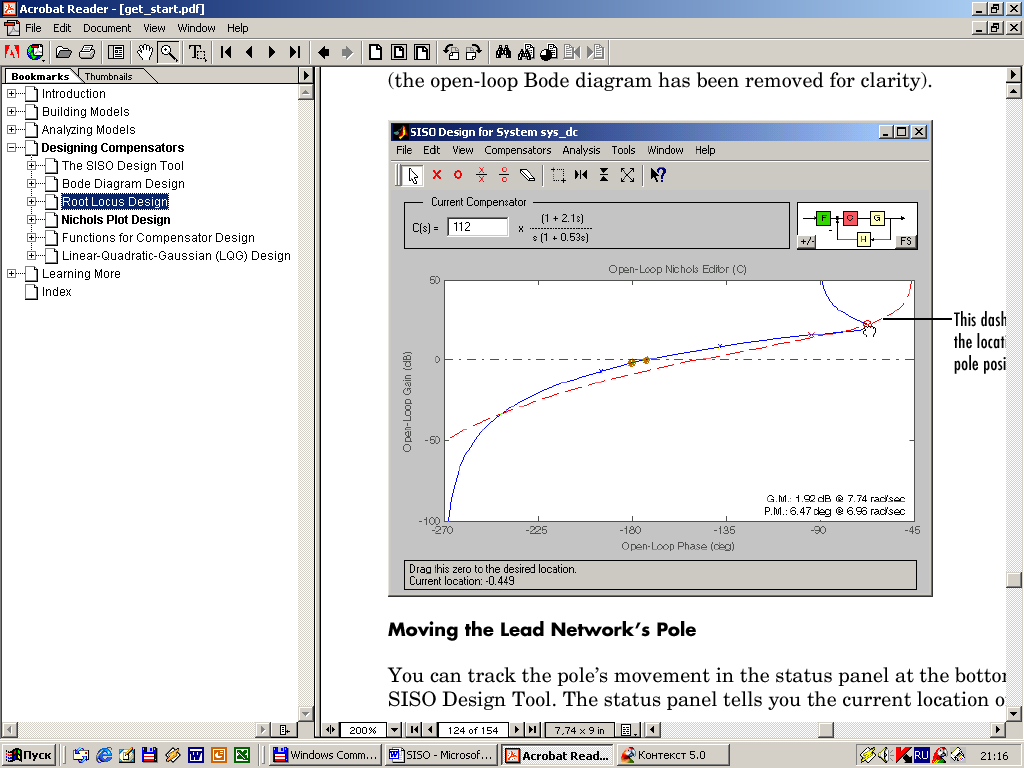Screen dimensions: 1024x768
Task: Expand the Analyzing Models bookmark
Action: pyautogui.click(x=12, y=130)
